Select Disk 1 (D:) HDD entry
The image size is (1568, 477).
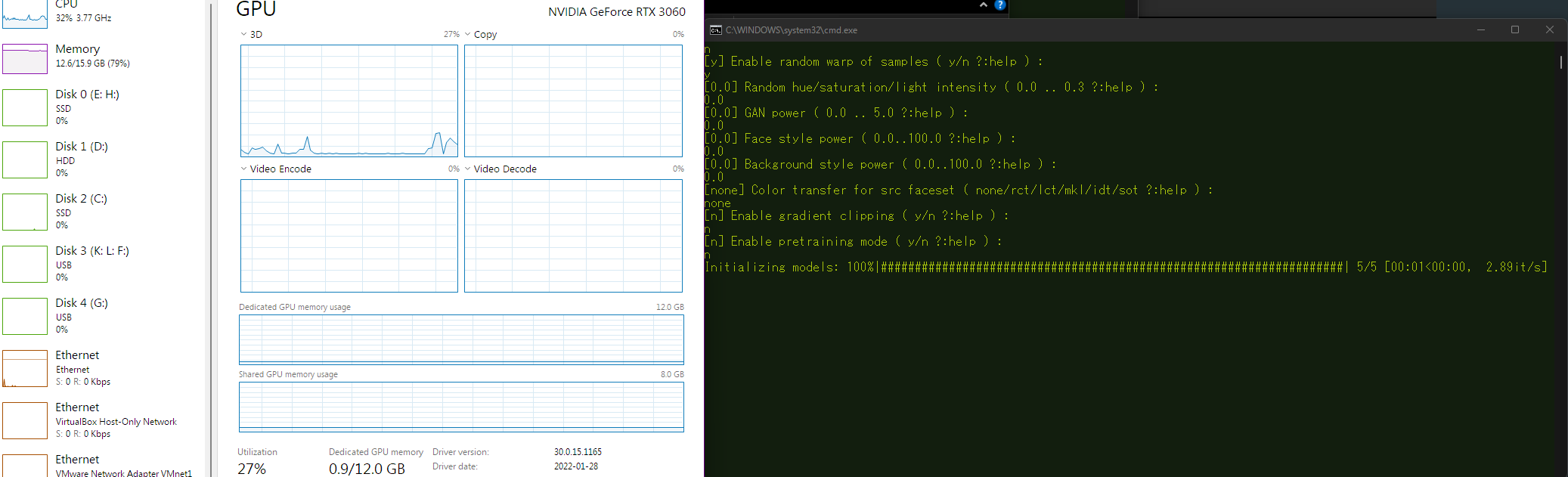click(x=104, y=160)
